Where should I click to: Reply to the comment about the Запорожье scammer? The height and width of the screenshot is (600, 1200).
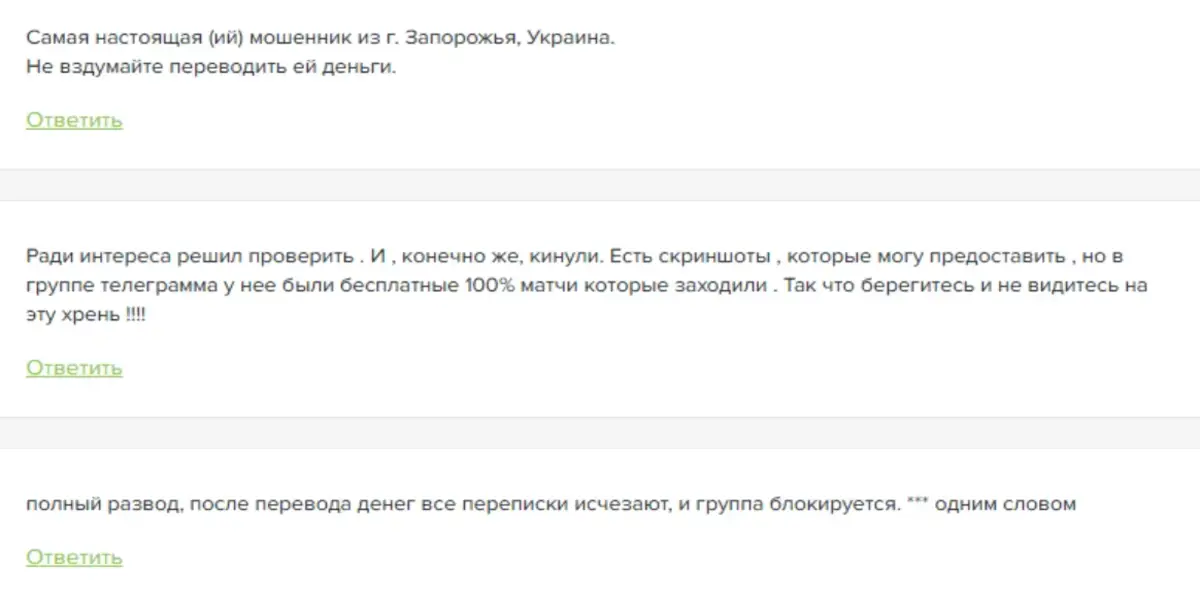(73, 120)
